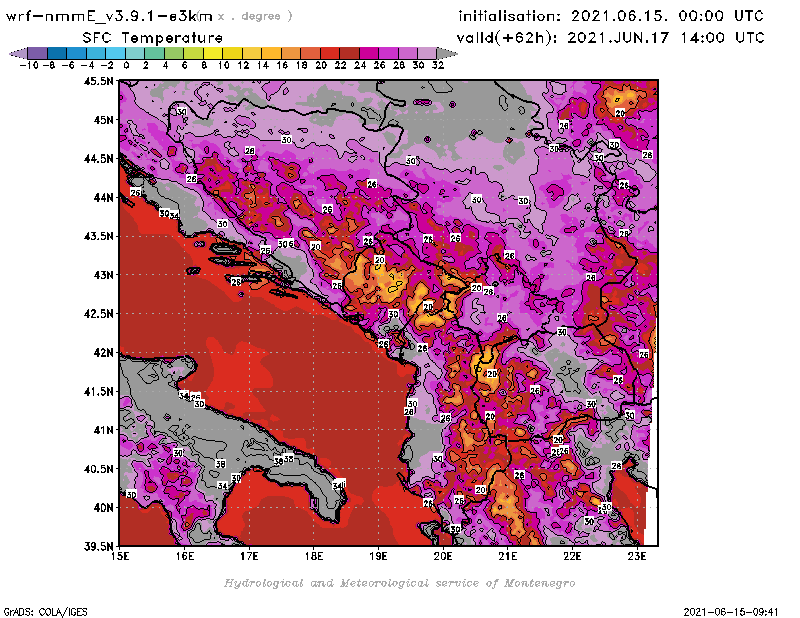
Task: Click the legend swatch between 12 and 14
Action: click(252, 53)
